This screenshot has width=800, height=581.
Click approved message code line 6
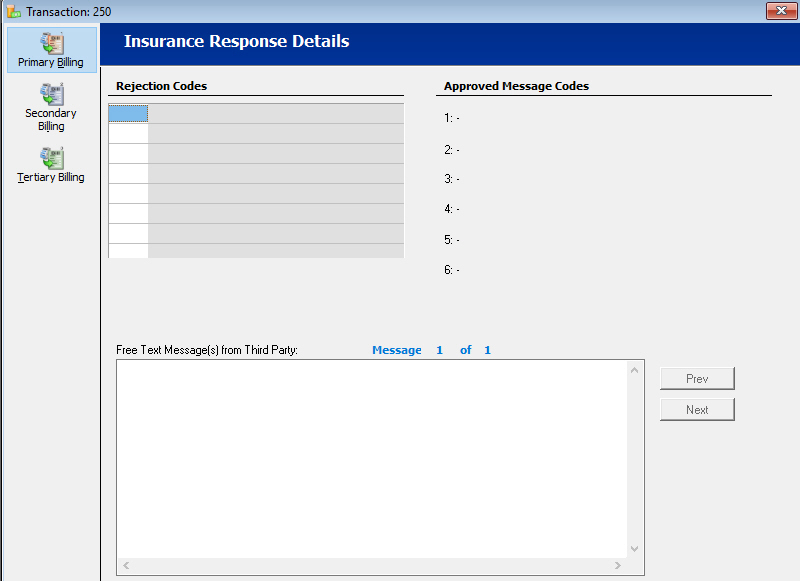pos(452,270)
